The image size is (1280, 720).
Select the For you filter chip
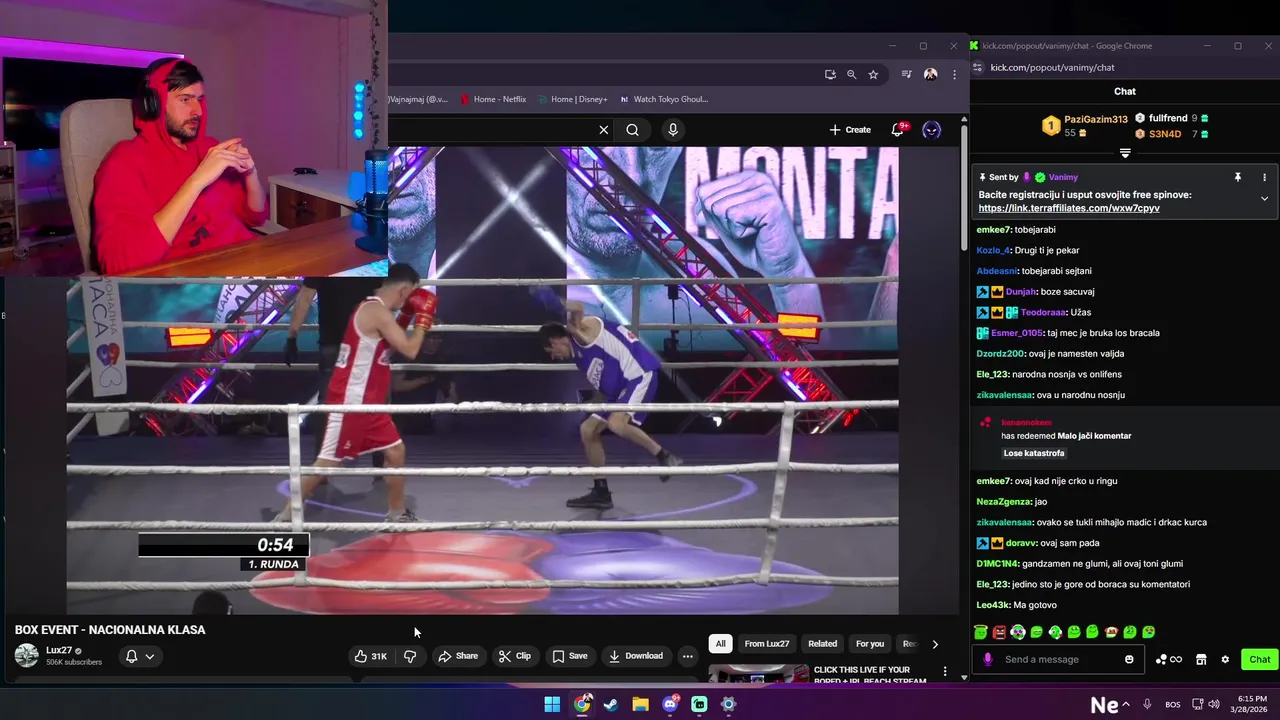pos(870,644)
